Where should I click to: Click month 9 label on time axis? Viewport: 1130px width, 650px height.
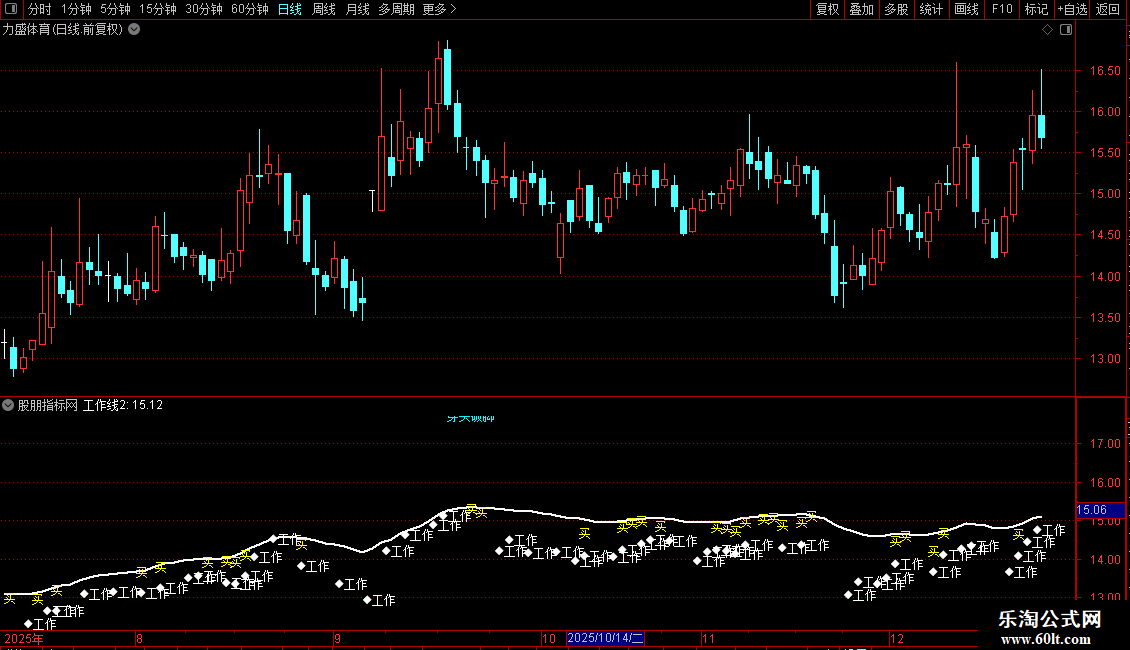tap(337, 638)
